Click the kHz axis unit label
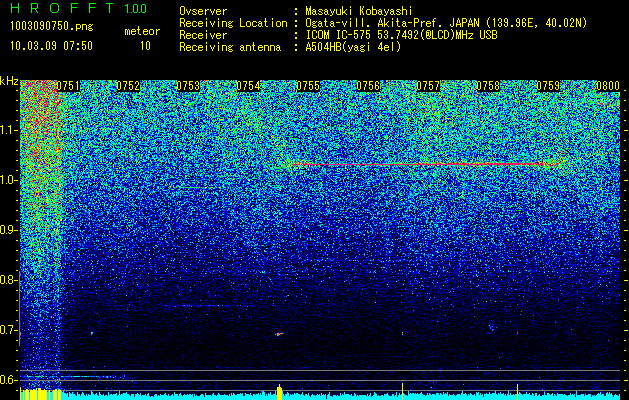Viewport: 629px width, 400px height. (10, 81)
